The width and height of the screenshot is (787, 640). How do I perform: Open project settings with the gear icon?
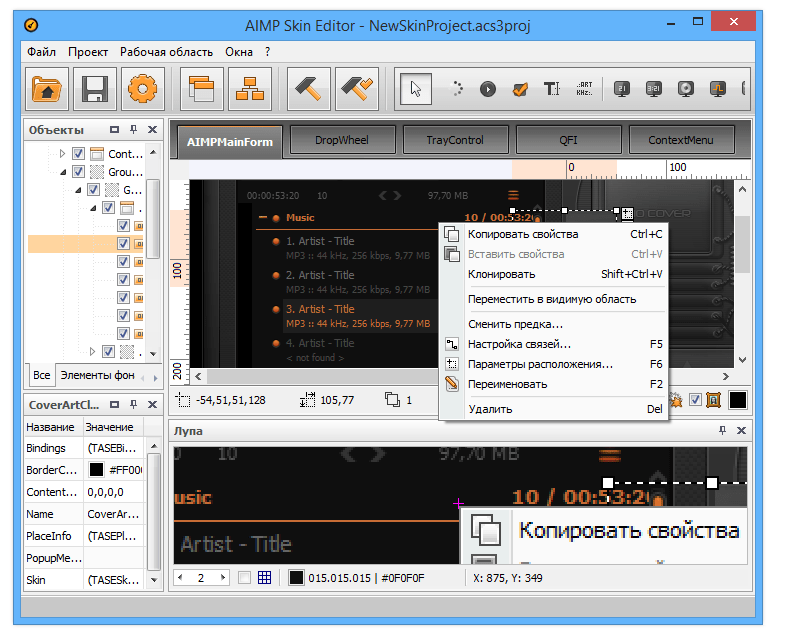tap(143, 89)
